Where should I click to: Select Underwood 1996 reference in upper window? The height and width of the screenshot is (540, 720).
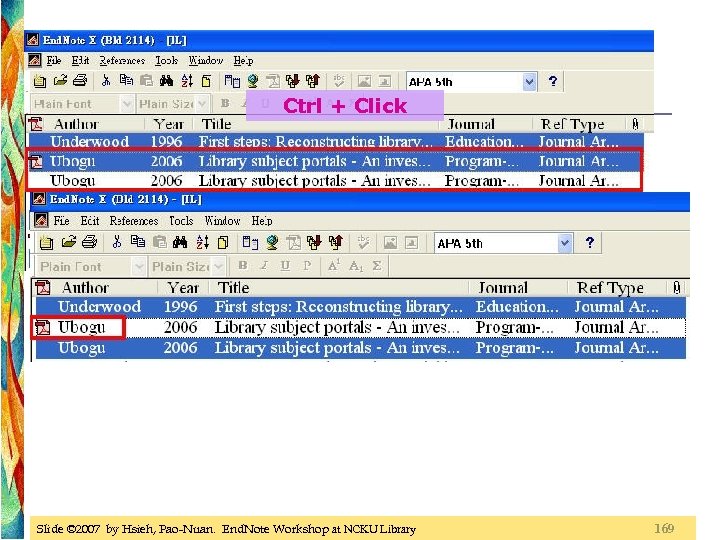pyautogui.click(x=335, y=141)
